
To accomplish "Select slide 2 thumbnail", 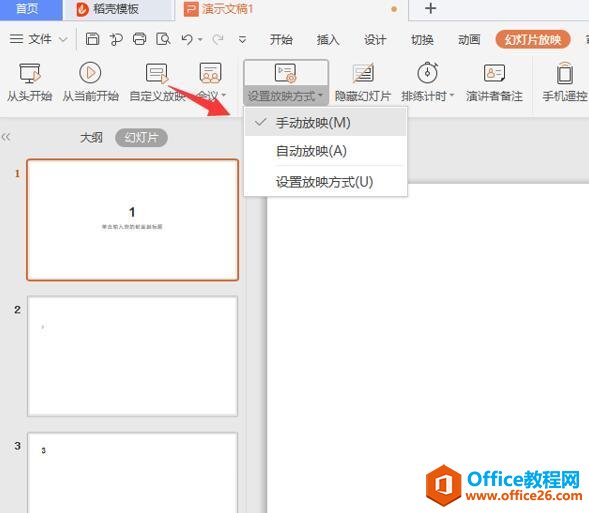I will click(133, 356).
